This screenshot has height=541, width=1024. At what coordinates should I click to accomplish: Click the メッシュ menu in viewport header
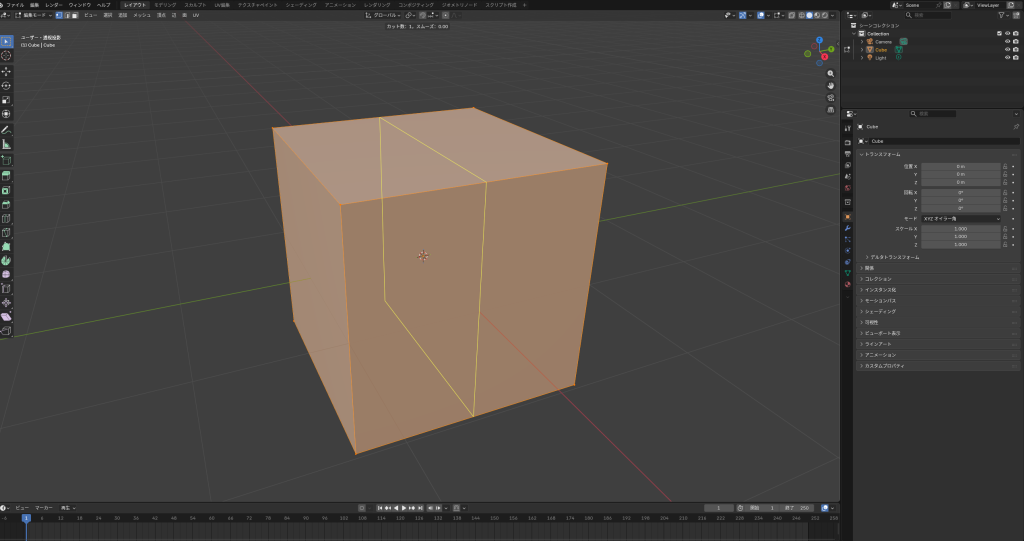142,16
